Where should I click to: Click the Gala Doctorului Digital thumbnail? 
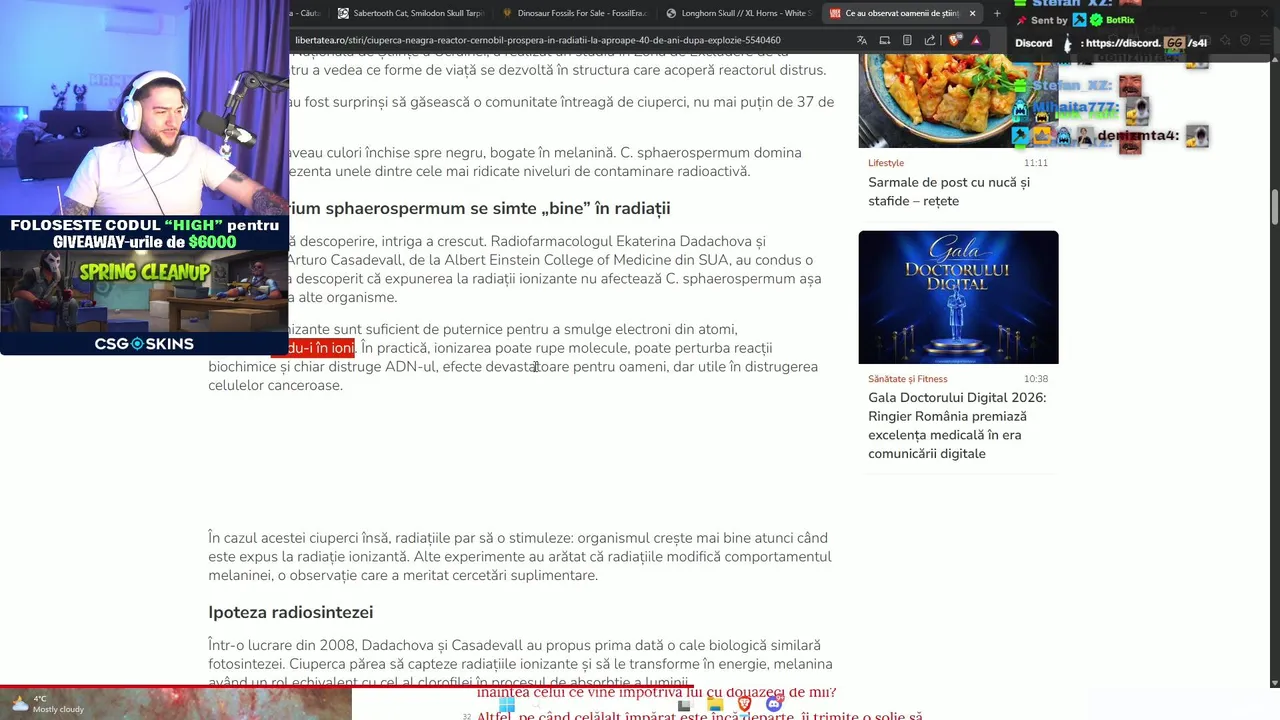(x=958, y=297)
